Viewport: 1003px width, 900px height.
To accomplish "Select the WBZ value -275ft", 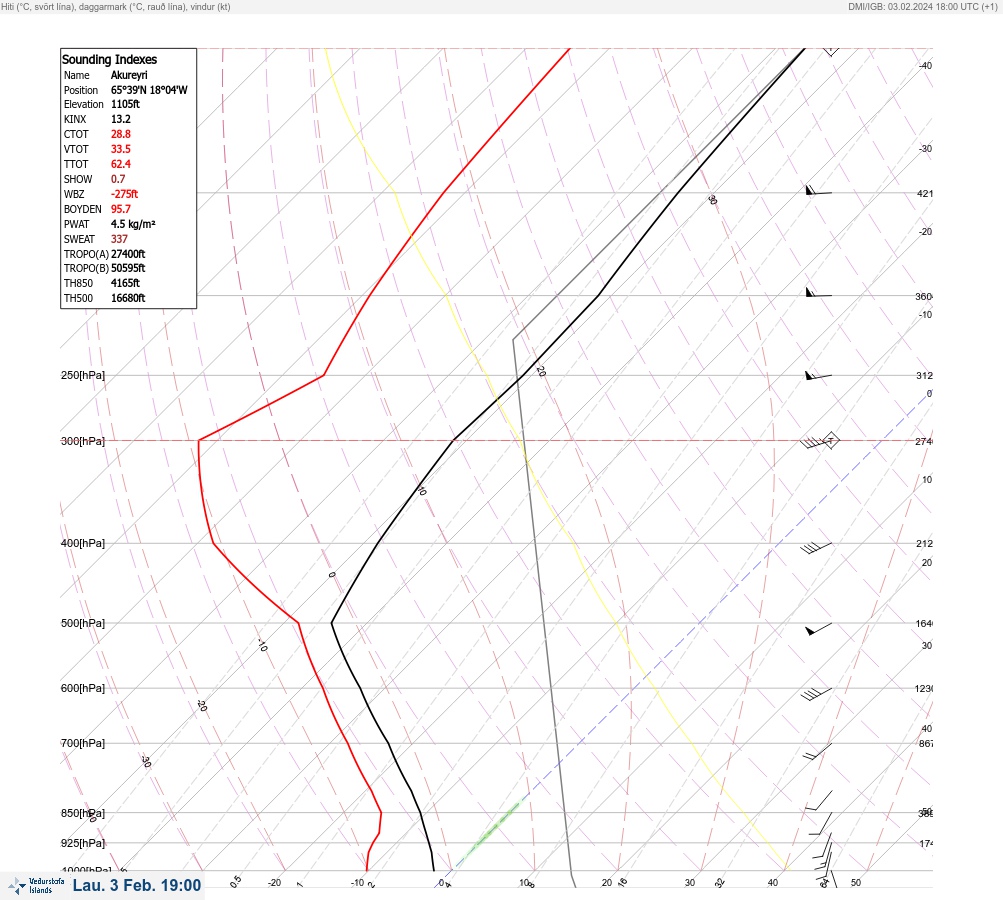I will tap(125, 194).
